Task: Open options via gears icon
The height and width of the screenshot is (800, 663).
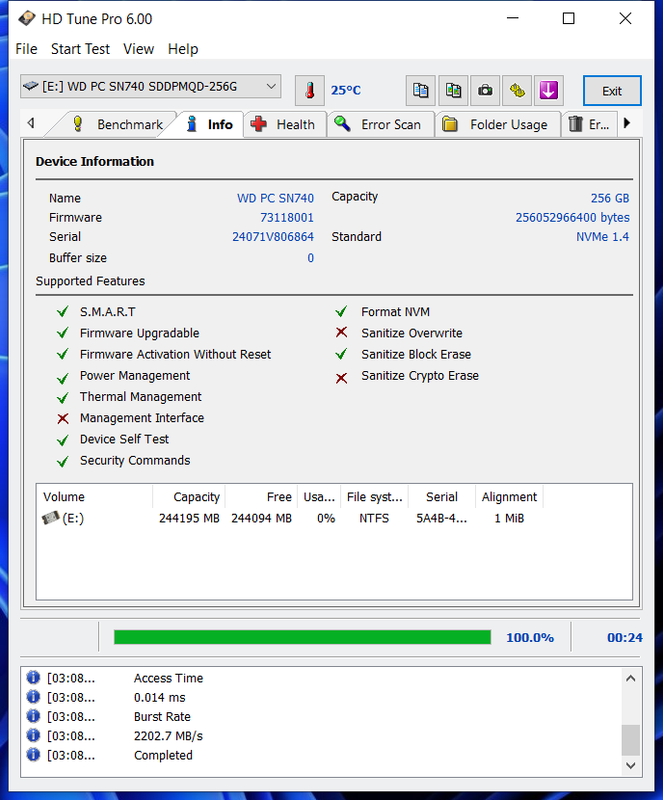Action: point(517,90)
